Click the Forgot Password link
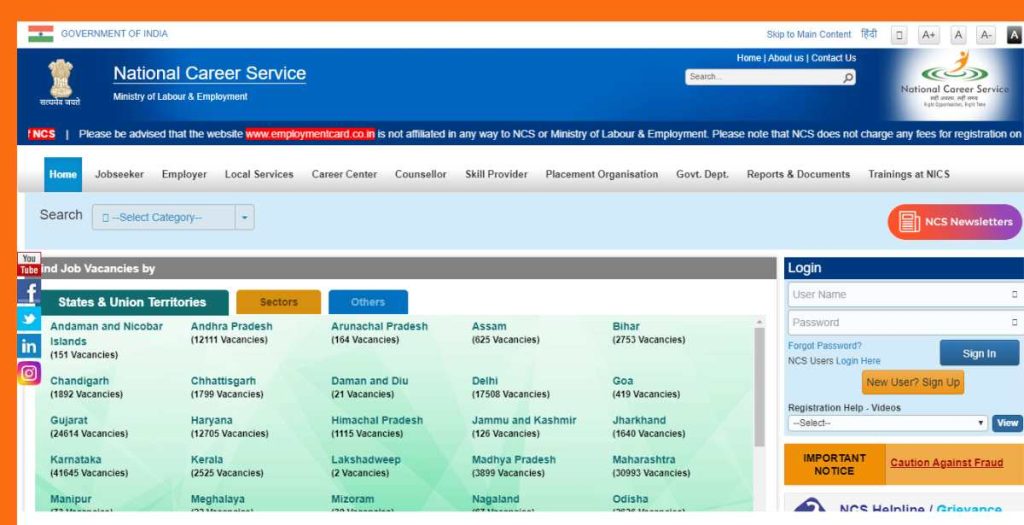 [x=824, y=346]
